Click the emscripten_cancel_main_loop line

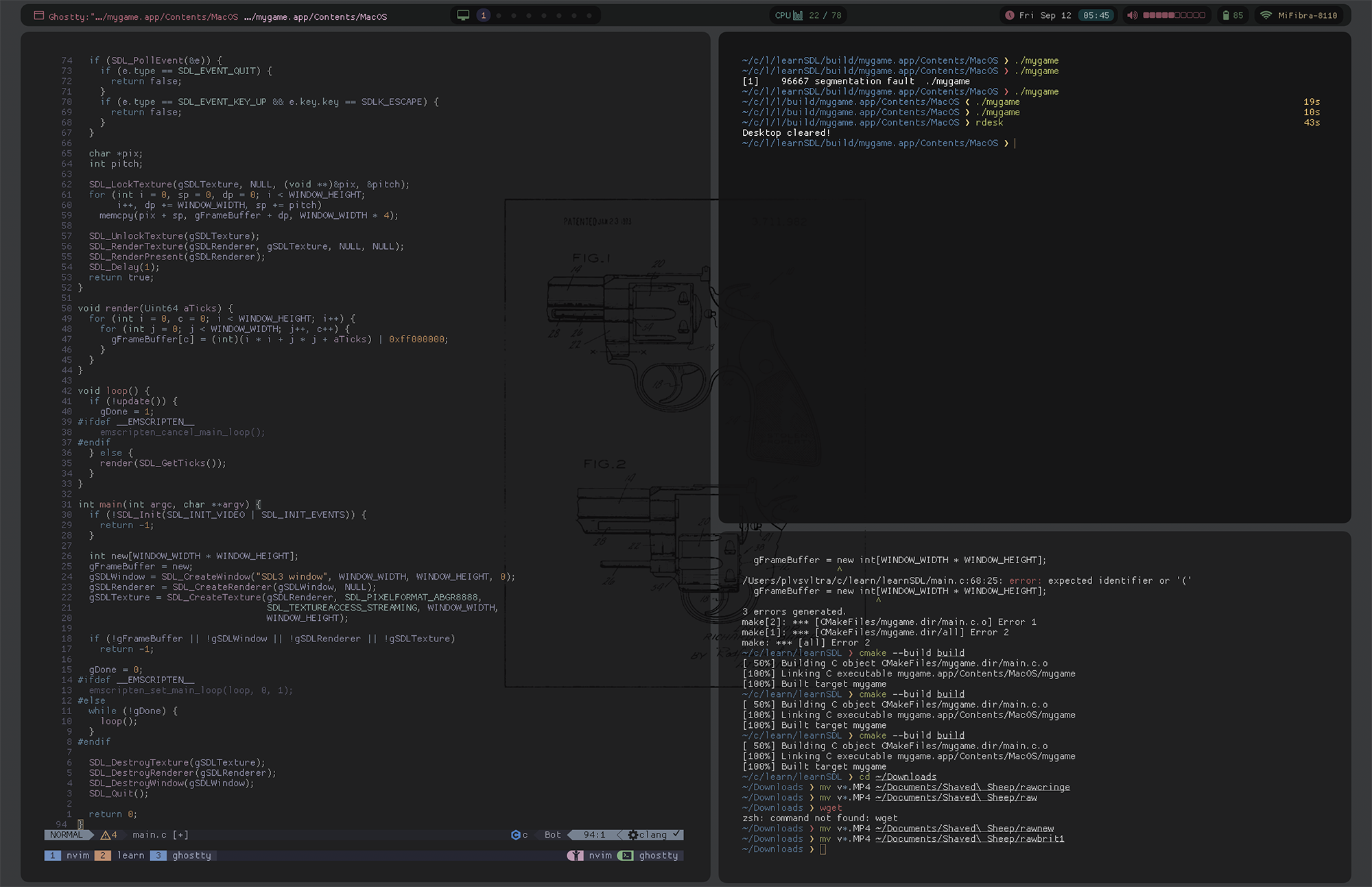pos(182,432)
